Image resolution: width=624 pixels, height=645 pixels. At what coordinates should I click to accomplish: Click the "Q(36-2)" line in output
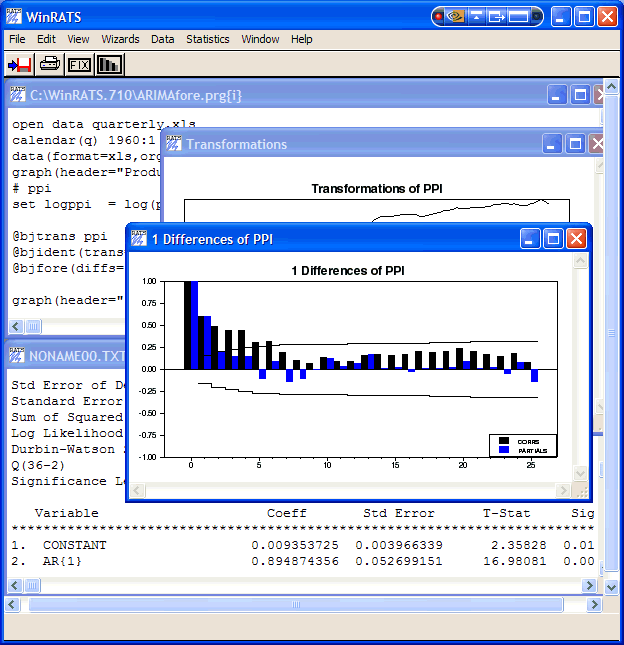click(x=38, y=465)
